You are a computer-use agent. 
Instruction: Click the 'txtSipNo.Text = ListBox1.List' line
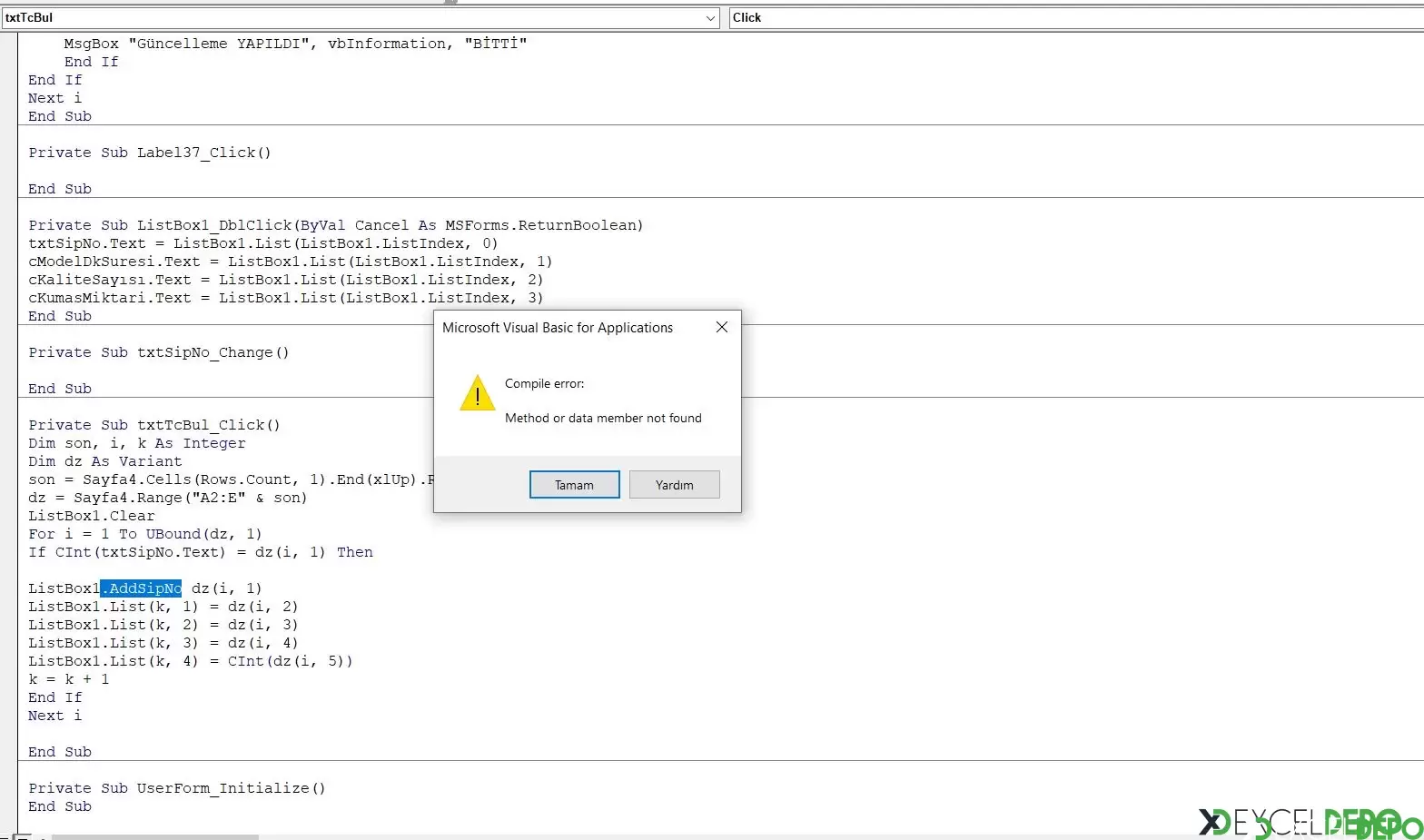click(x=263, y=243)
